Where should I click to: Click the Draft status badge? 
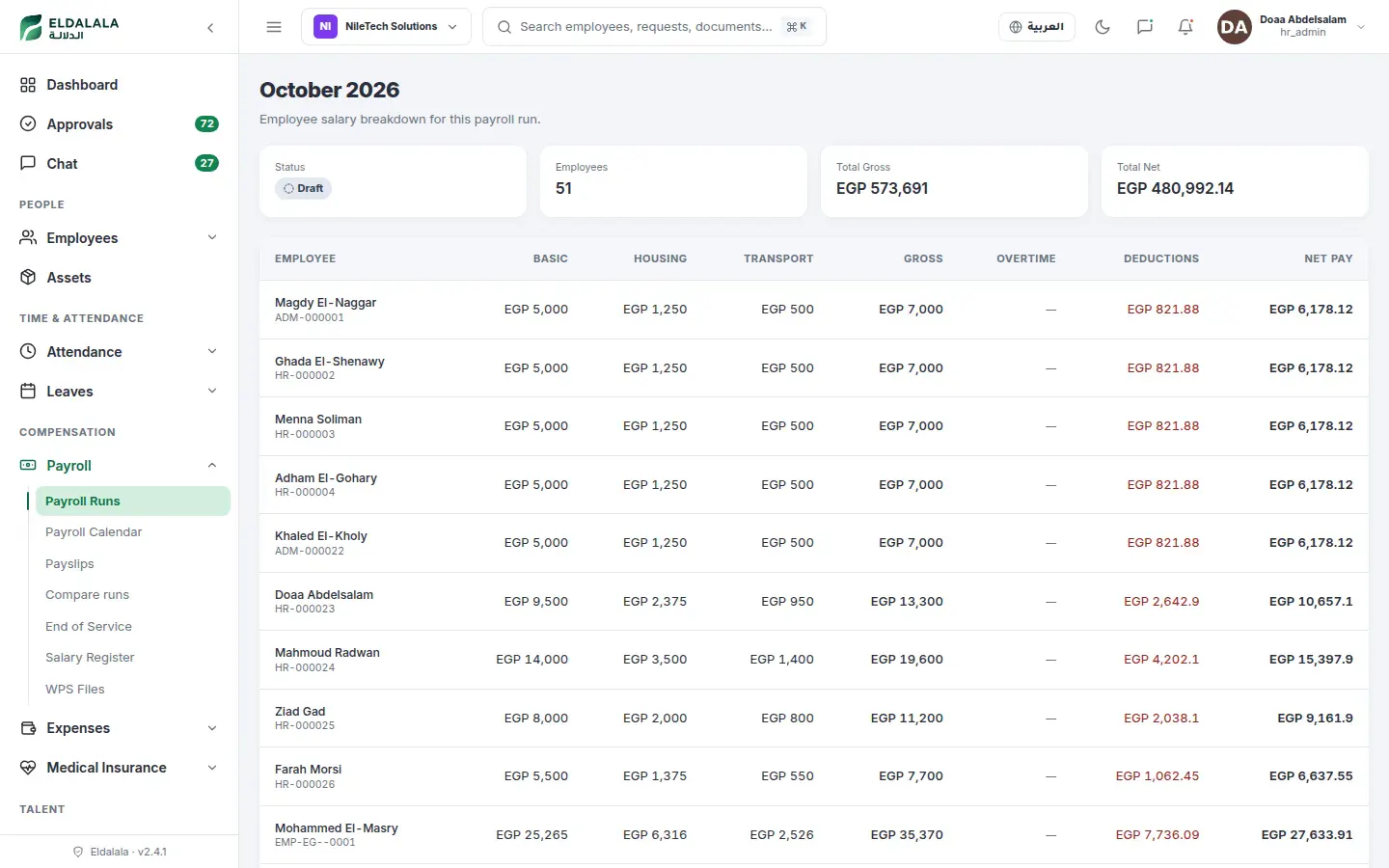point(303,188)
